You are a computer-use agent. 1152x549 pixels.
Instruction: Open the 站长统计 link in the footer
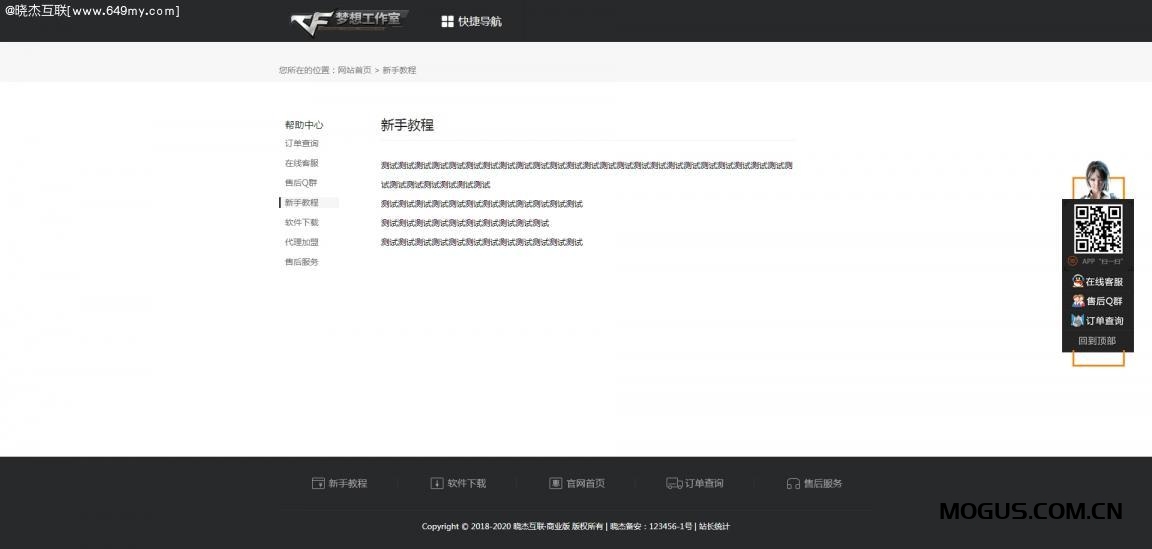point(714,526)
